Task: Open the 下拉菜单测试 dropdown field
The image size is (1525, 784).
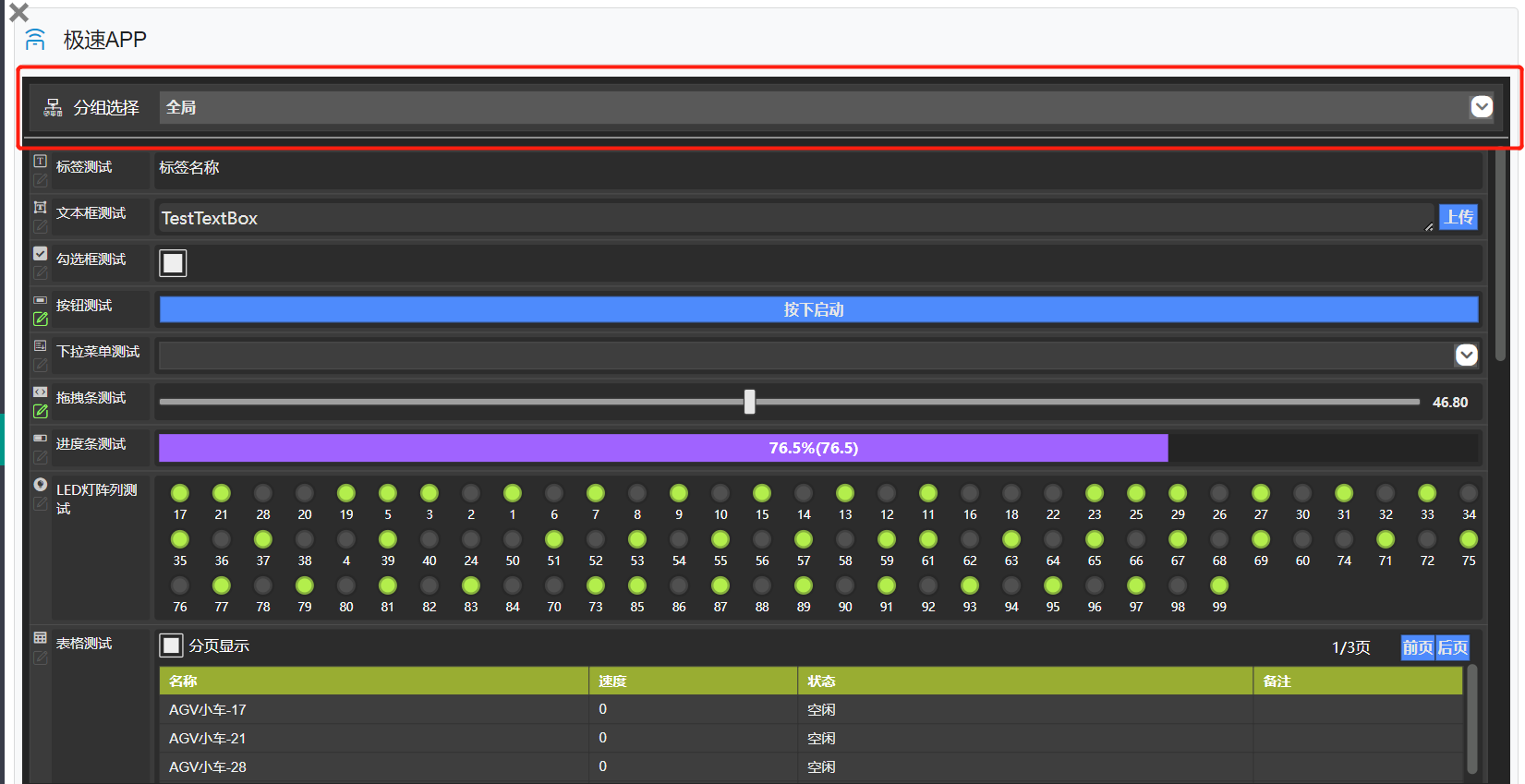Action: (x=819, y=356)
